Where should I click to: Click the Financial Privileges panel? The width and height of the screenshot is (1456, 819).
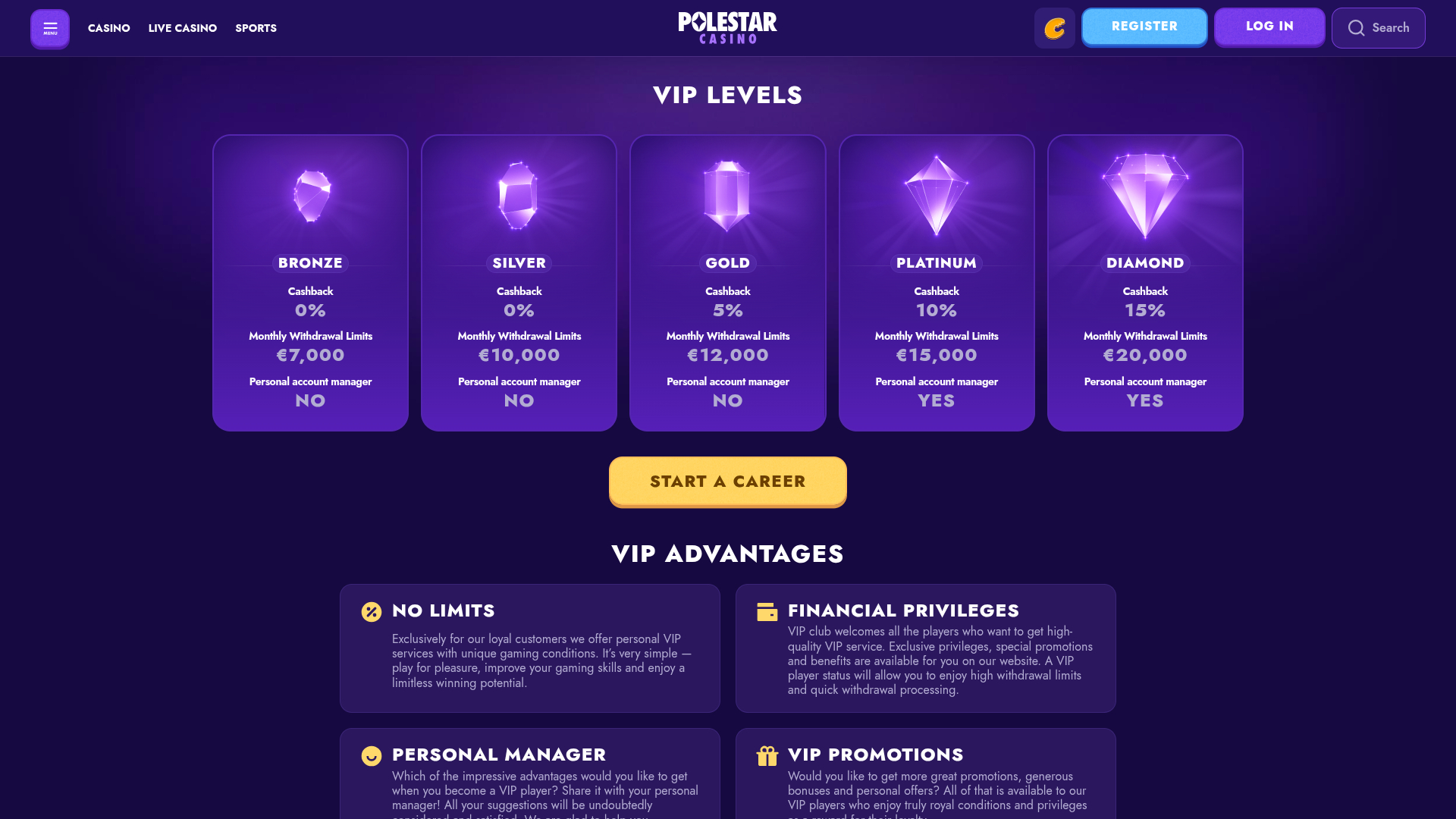pos(925,648)
